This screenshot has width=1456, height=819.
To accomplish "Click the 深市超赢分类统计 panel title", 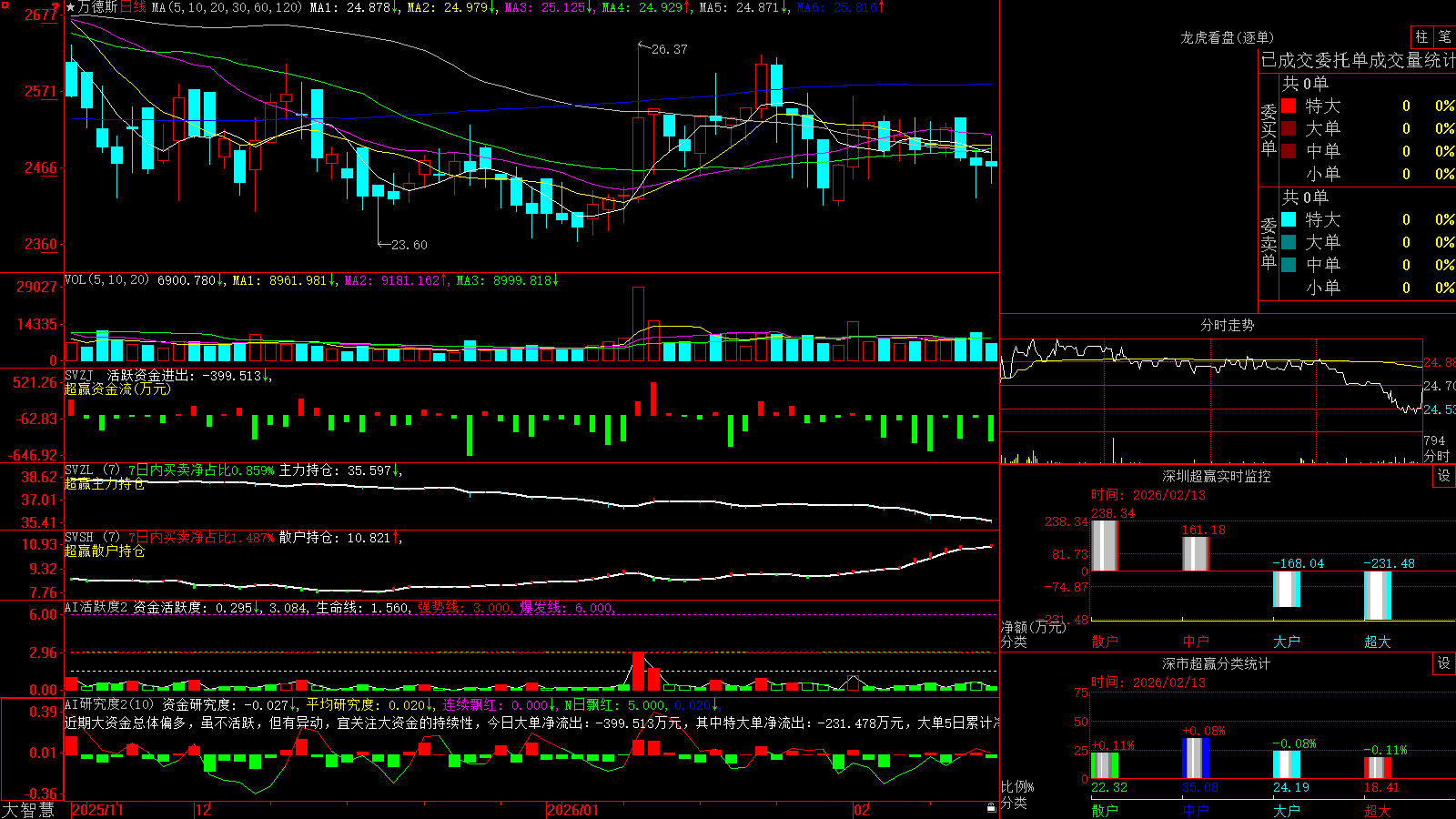I will (1216, 663).
